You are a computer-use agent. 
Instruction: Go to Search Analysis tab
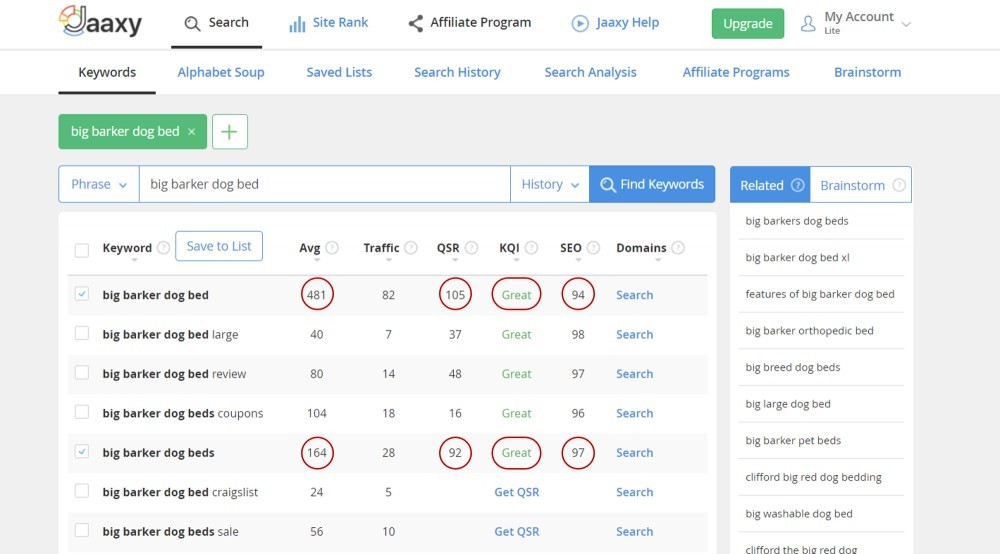click(x=591, y=72)
